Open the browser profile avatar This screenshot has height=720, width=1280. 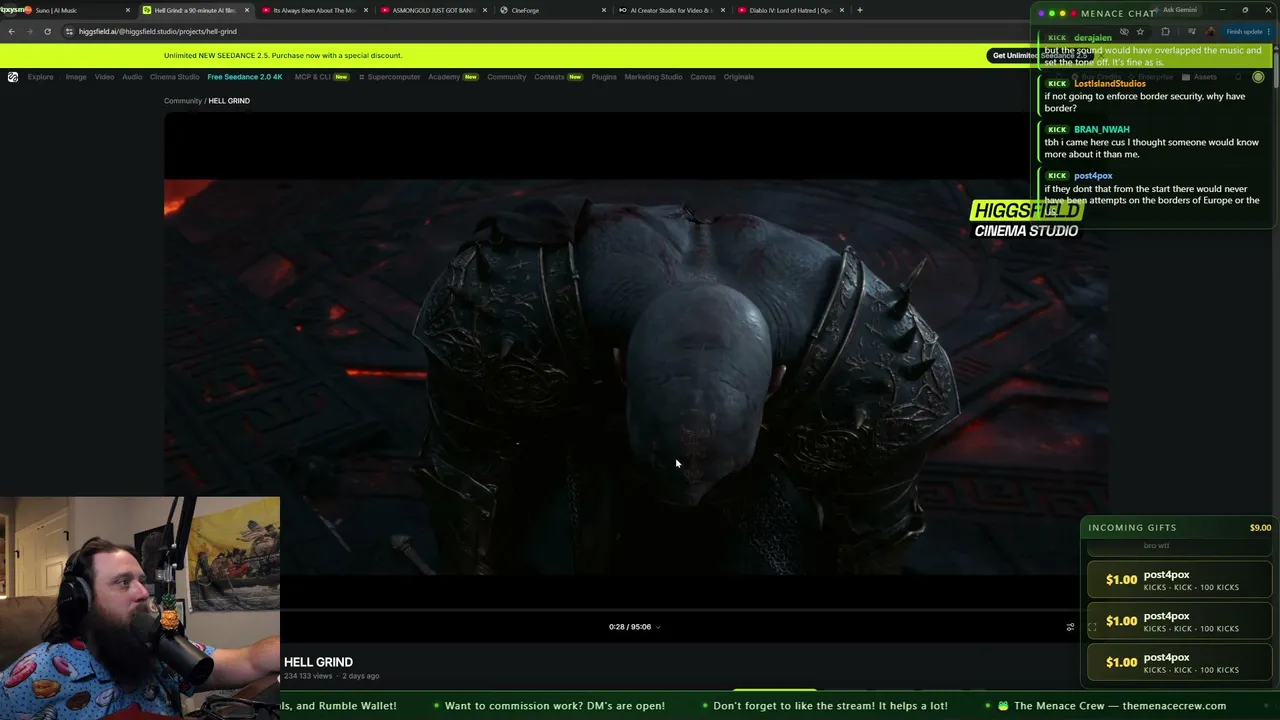coord(1211,31)
